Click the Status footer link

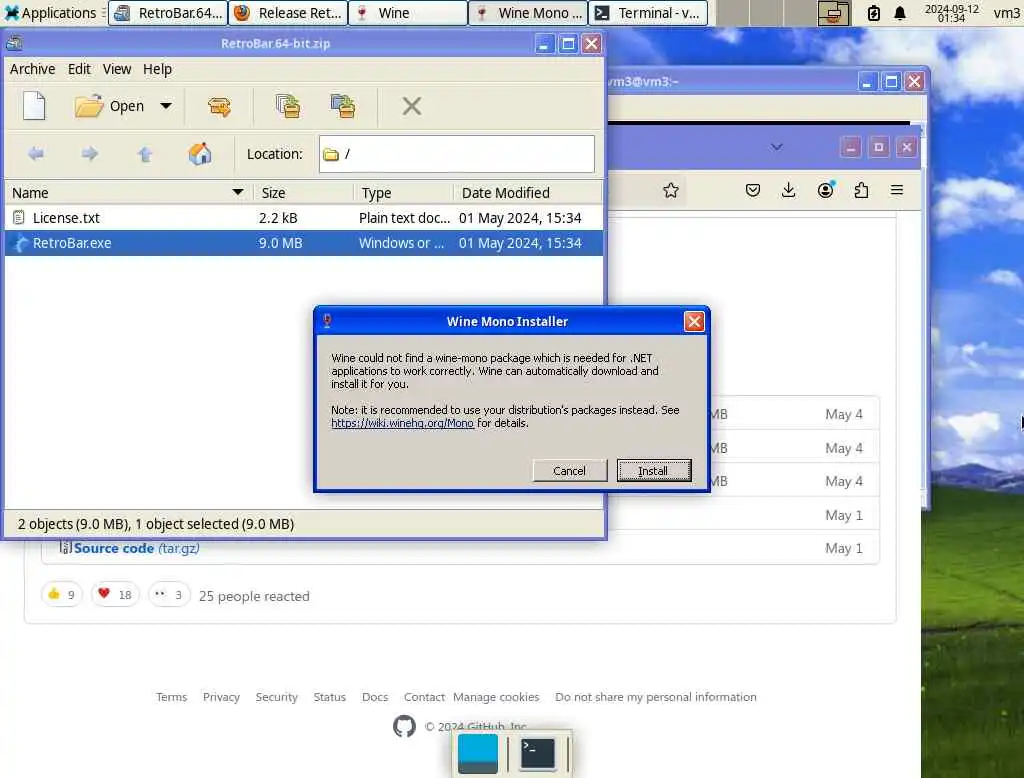[329, 697]
